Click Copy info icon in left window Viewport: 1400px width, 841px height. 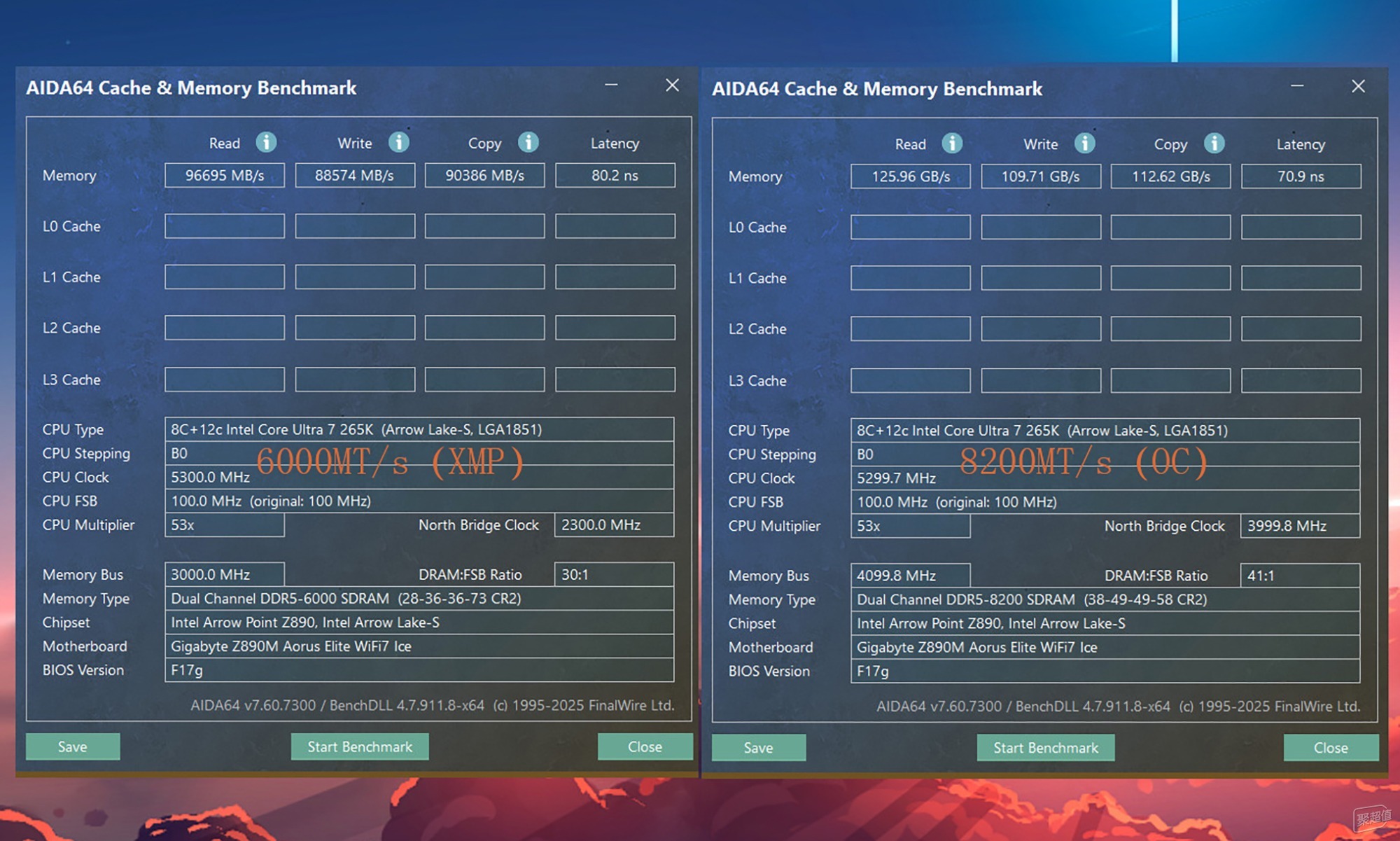pyautogui.click(x=528, y=143)
